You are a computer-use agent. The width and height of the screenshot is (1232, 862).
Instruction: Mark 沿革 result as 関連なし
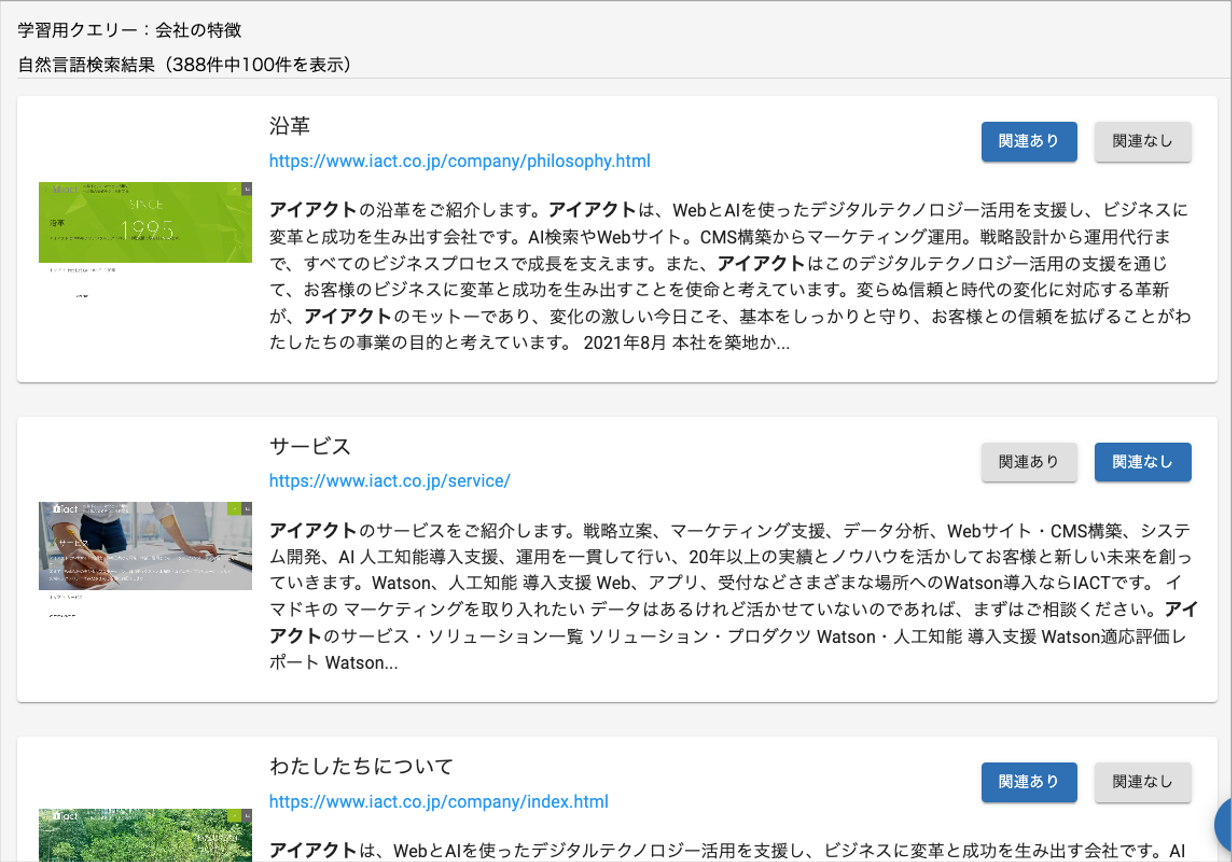(x=1143, y=142)
